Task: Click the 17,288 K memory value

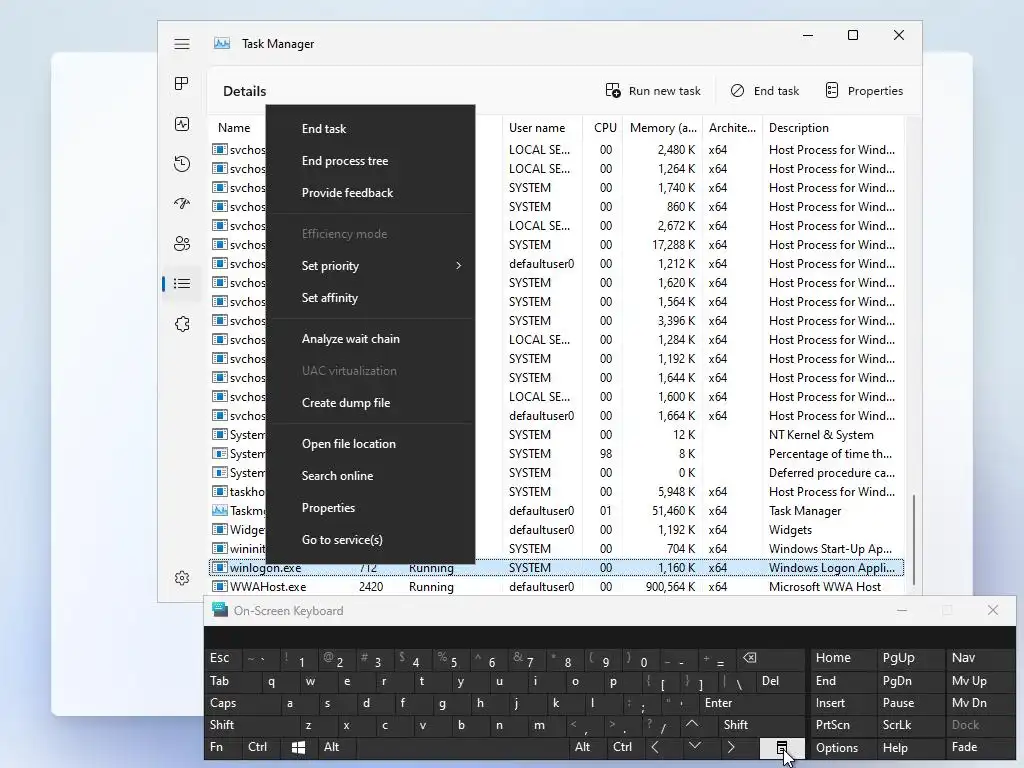Action: pyautogui.click(x=673, y=245)
